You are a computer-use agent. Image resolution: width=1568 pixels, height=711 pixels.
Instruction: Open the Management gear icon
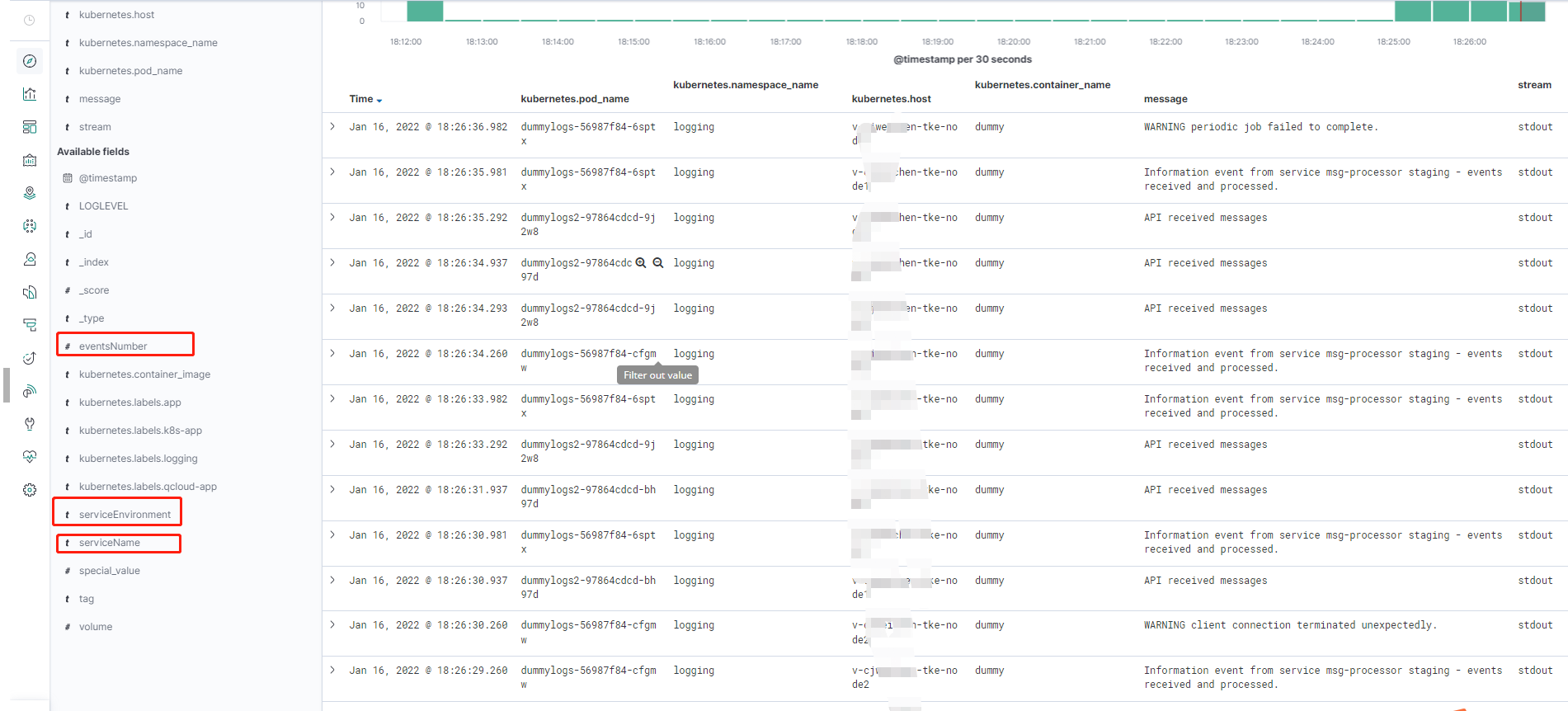[30, 490]
